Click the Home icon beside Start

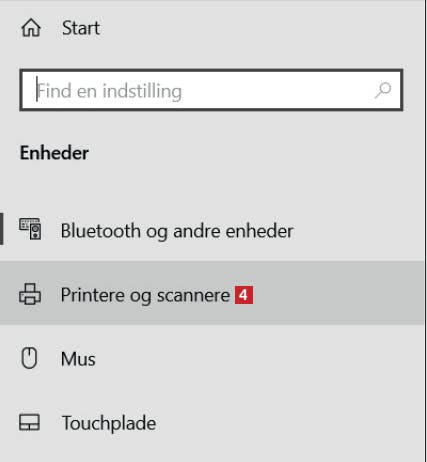click(31, 28)
